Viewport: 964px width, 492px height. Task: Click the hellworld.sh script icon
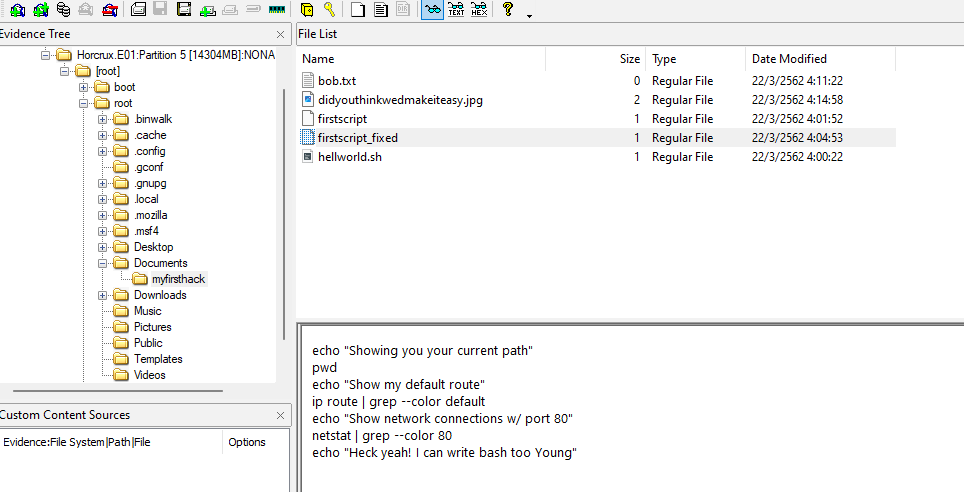(308, 157)
